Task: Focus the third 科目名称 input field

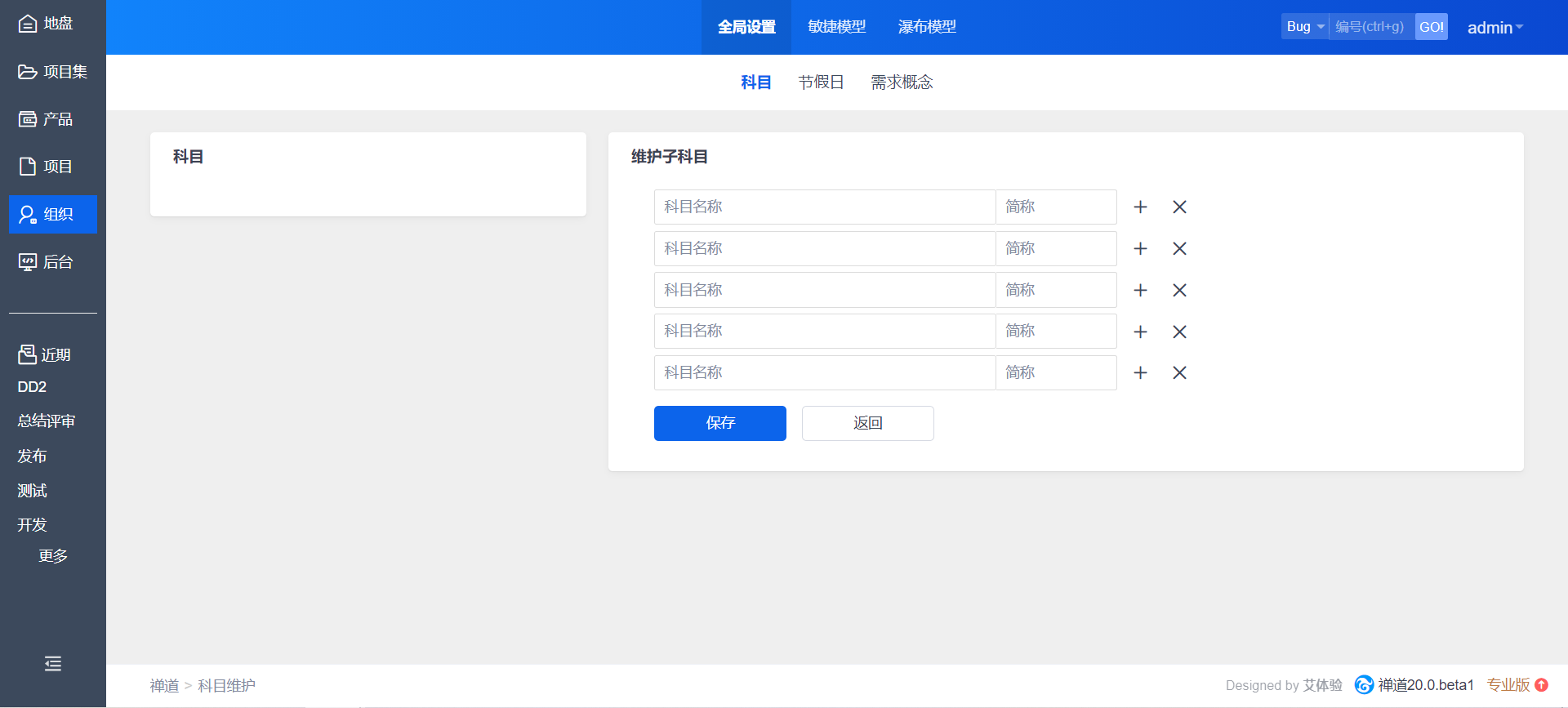Action: pyautogui.click(x=825, y=290)
